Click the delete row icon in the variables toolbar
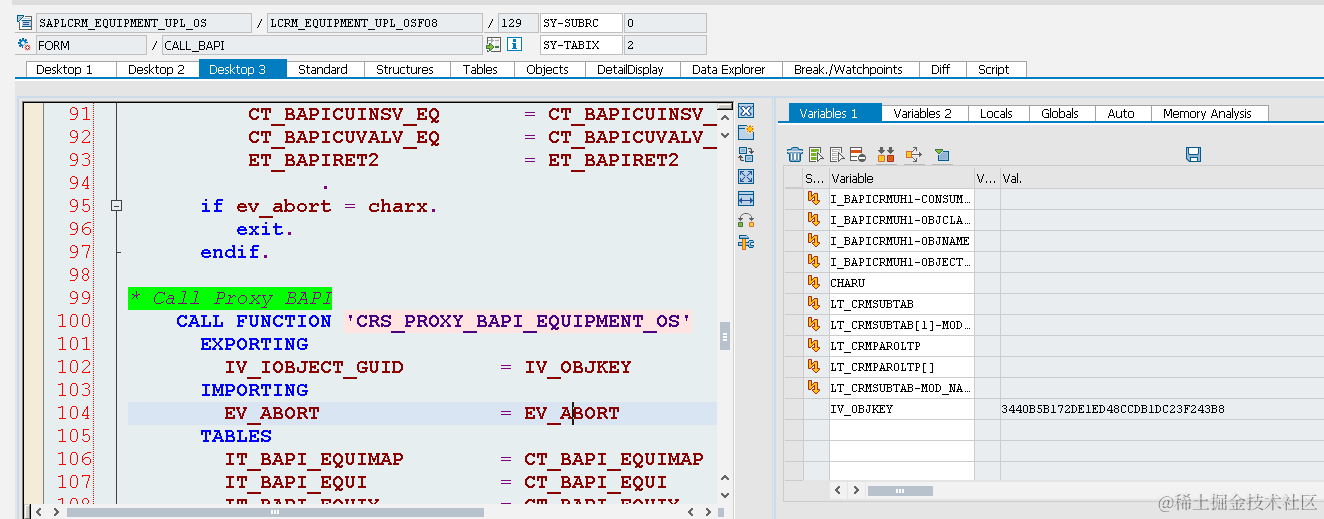Viewport: 1324px width, 519px height. (x=857, y=154)
